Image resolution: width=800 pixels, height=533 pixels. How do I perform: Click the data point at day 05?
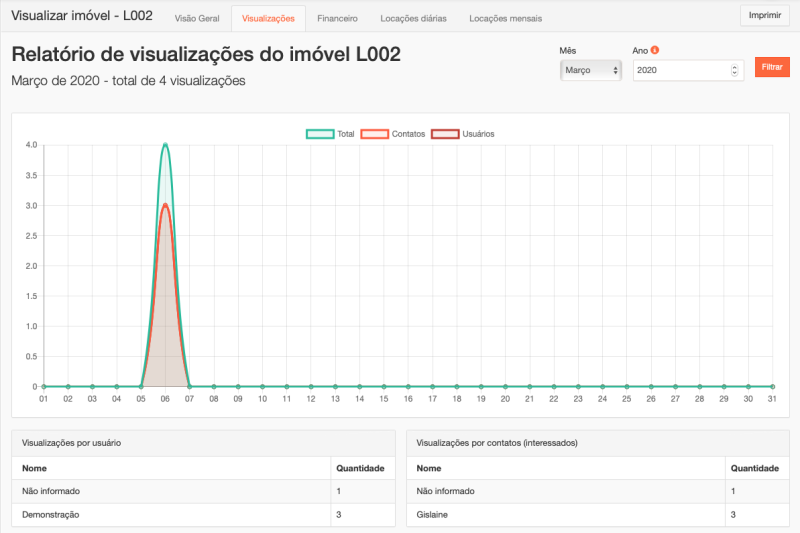tap(141, 386)
